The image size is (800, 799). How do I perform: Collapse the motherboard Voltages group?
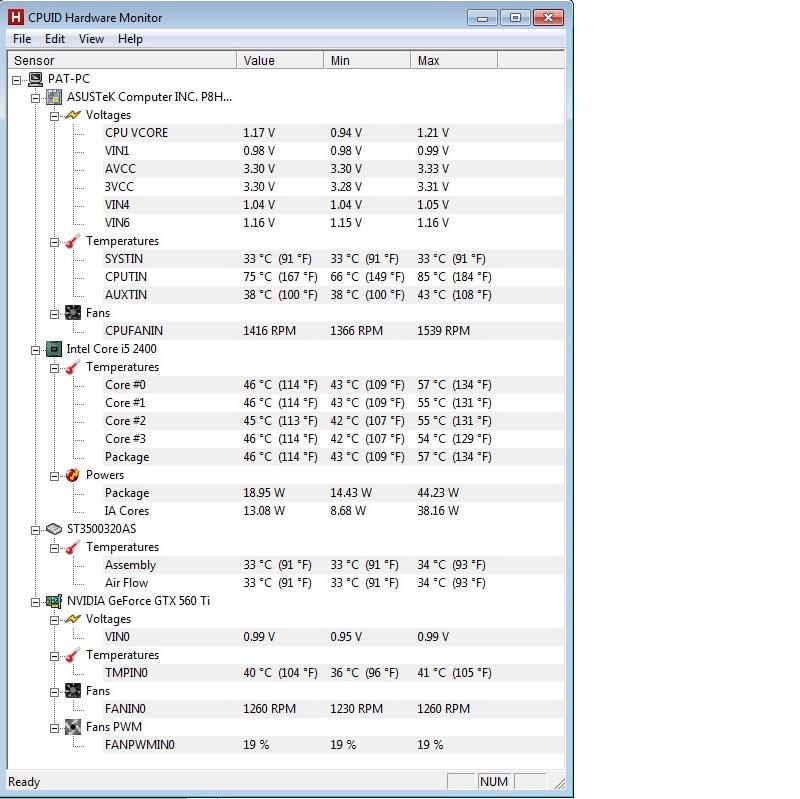pos(55,116)
